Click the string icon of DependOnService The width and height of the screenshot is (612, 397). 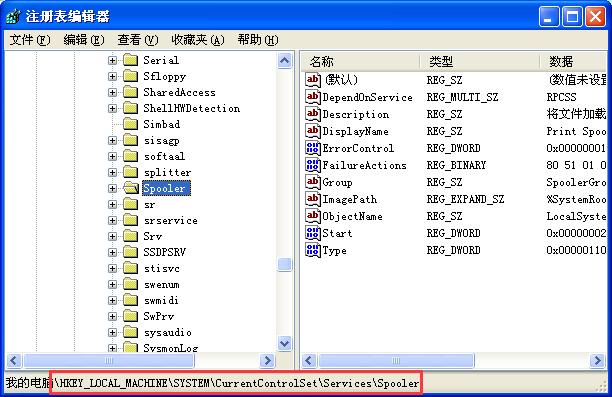(x=313, y=97)
